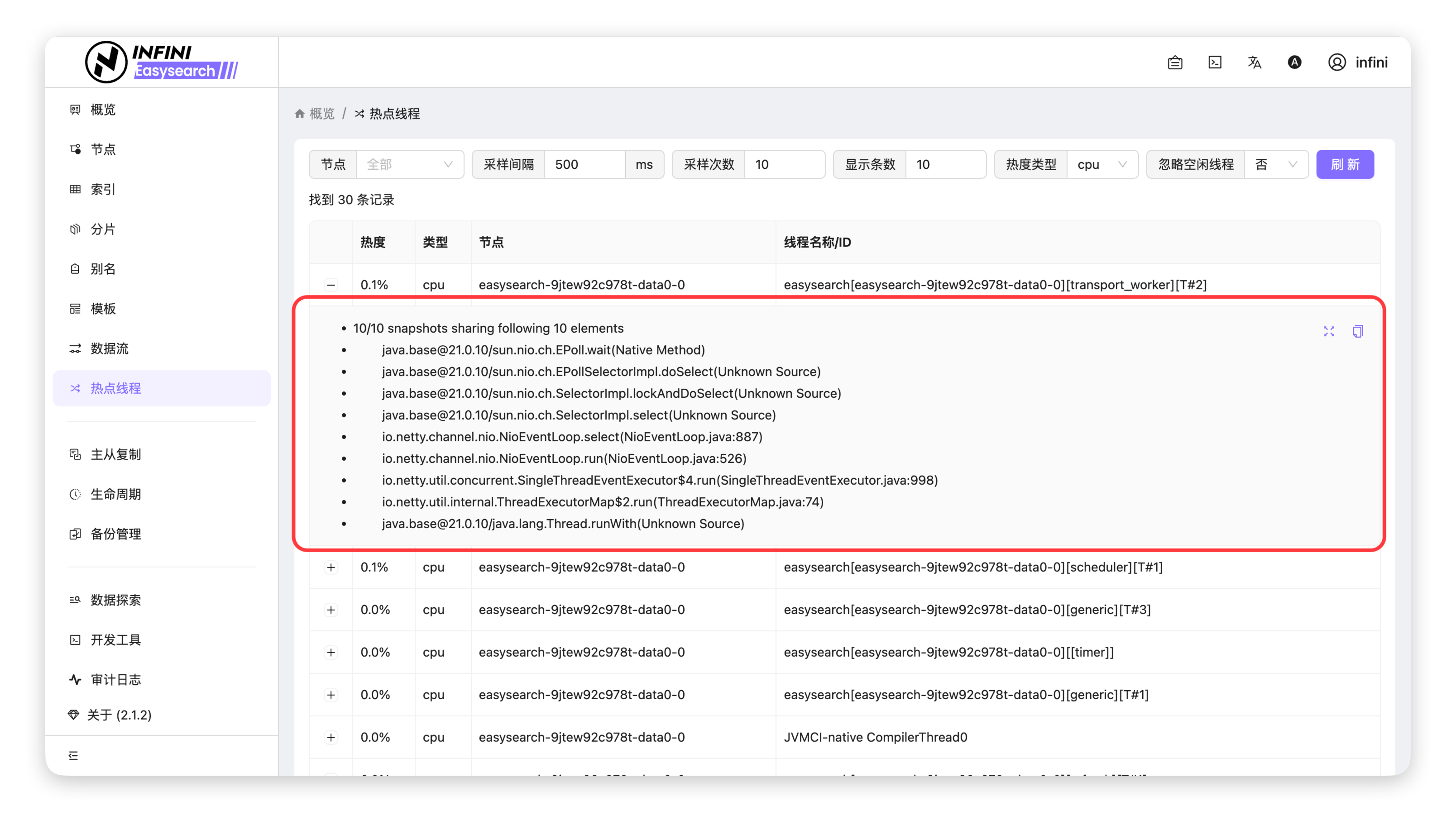Collapse the sidebar with bottom menu-fold icon
The width and height of the screenshot is (1456, 830).
[x=73, y=755]
